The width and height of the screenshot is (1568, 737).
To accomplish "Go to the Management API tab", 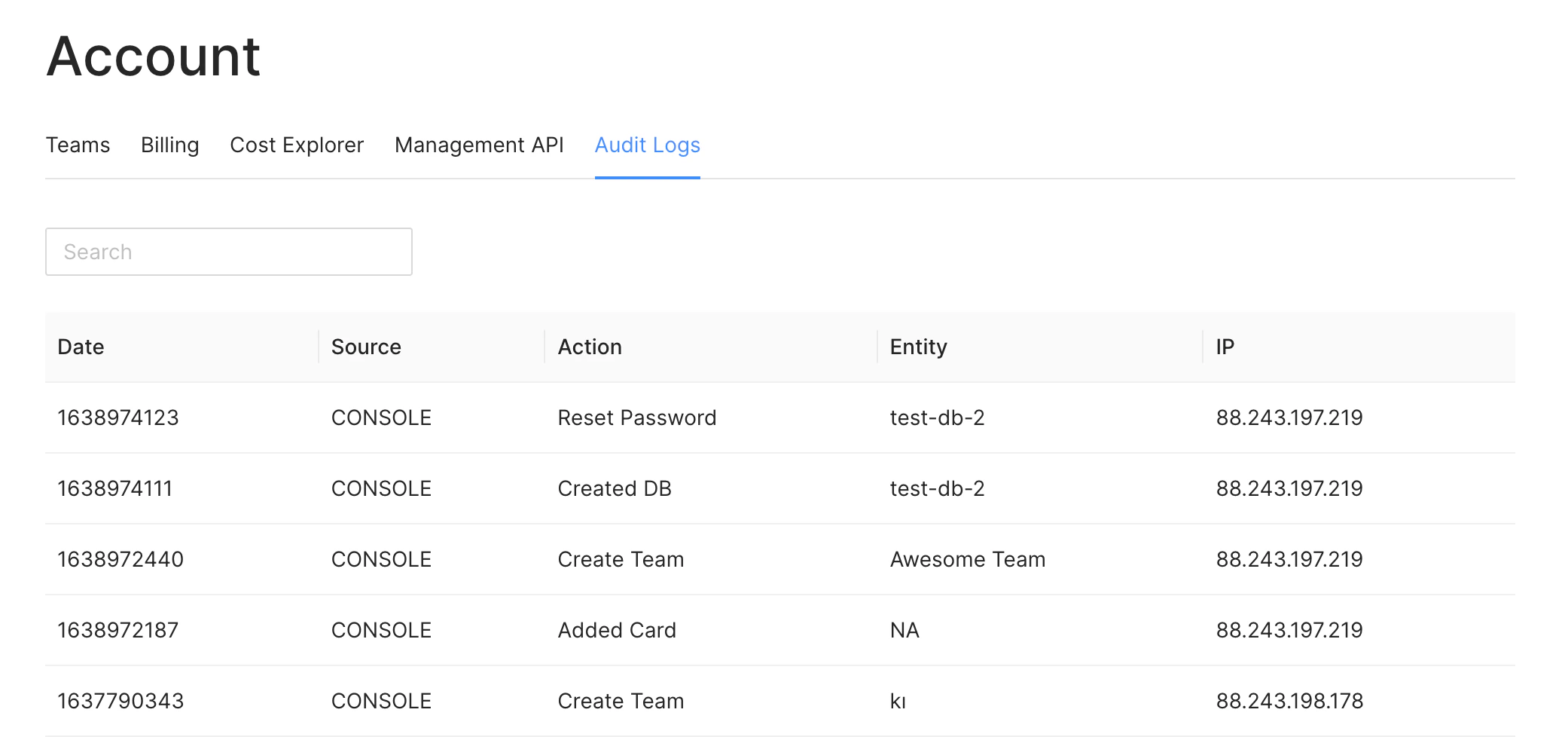I will [479, 145].
